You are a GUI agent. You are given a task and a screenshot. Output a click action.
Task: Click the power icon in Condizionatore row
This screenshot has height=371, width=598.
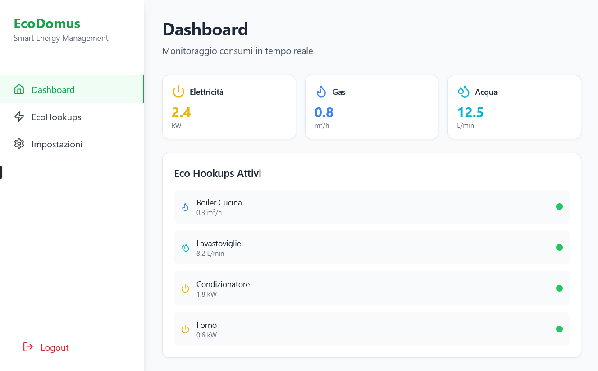pyautogui.click(x=185, y=289)
